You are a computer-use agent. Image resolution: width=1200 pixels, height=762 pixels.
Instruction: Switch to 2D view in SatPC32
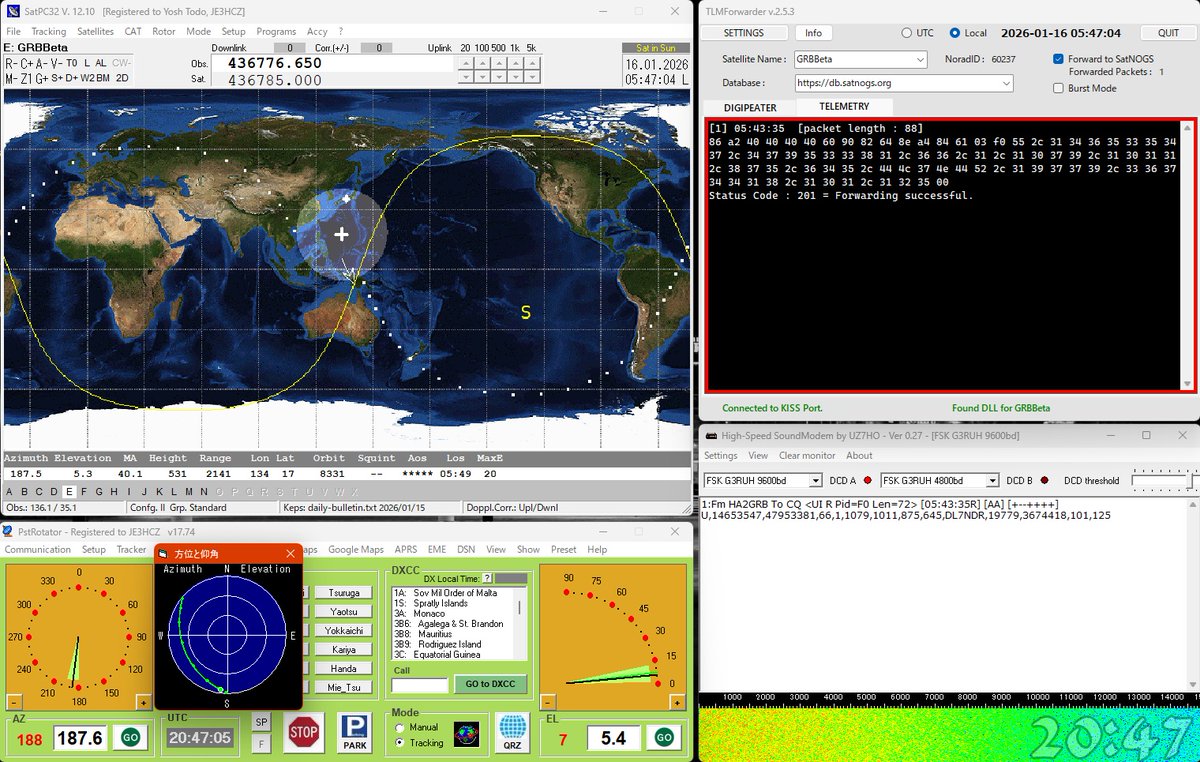(x=122, y=78)
